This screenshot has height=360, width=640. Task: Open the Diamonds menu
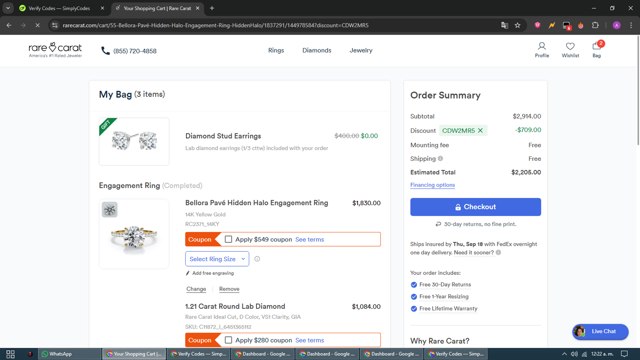pos(317,50)
